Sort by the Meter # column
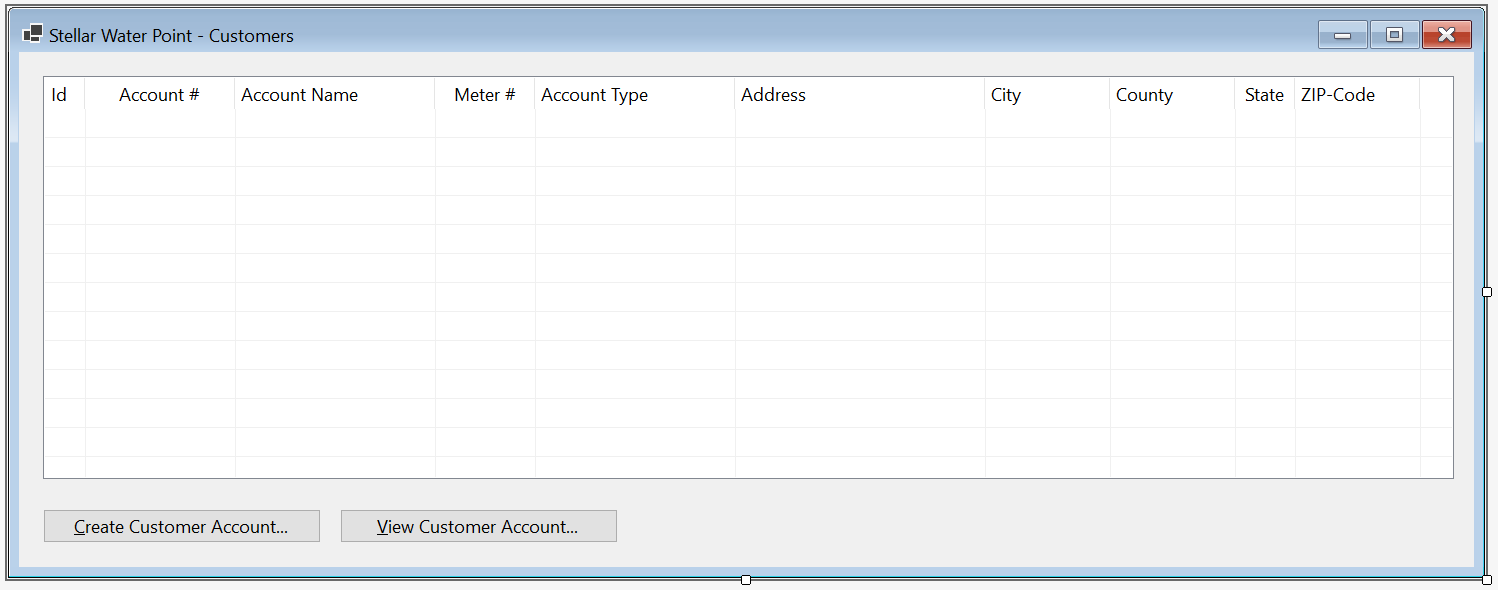 485,95
